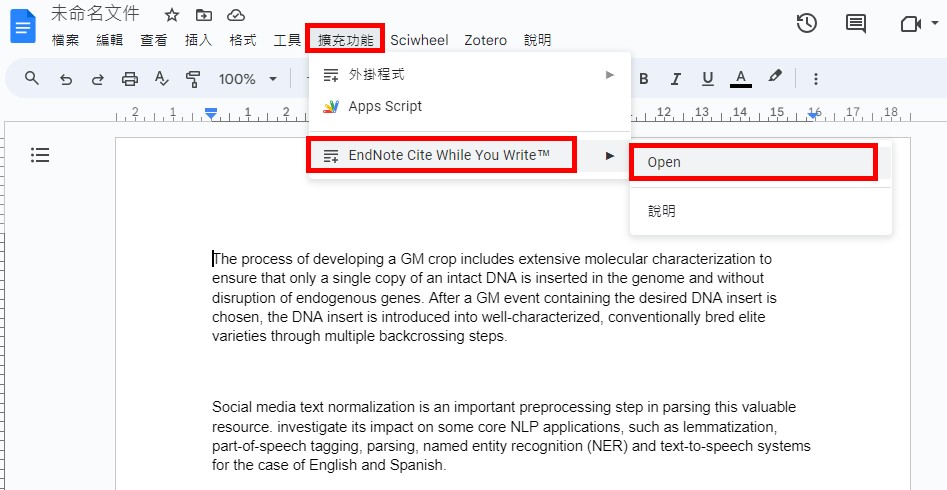Click the text 'for the case of English and Spanish.'

tap(329, 465)
